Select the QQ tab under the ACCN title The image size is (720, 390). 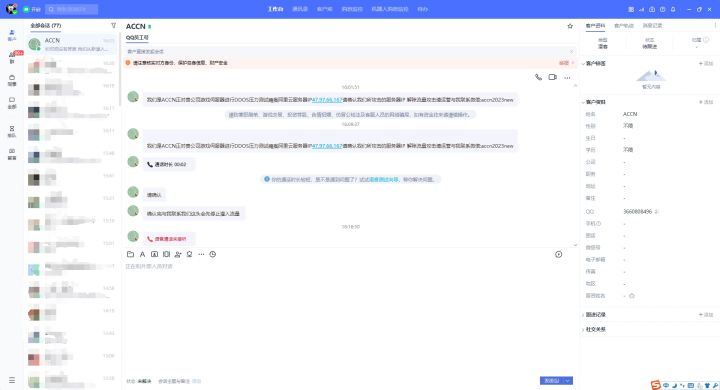coord(137,38)
